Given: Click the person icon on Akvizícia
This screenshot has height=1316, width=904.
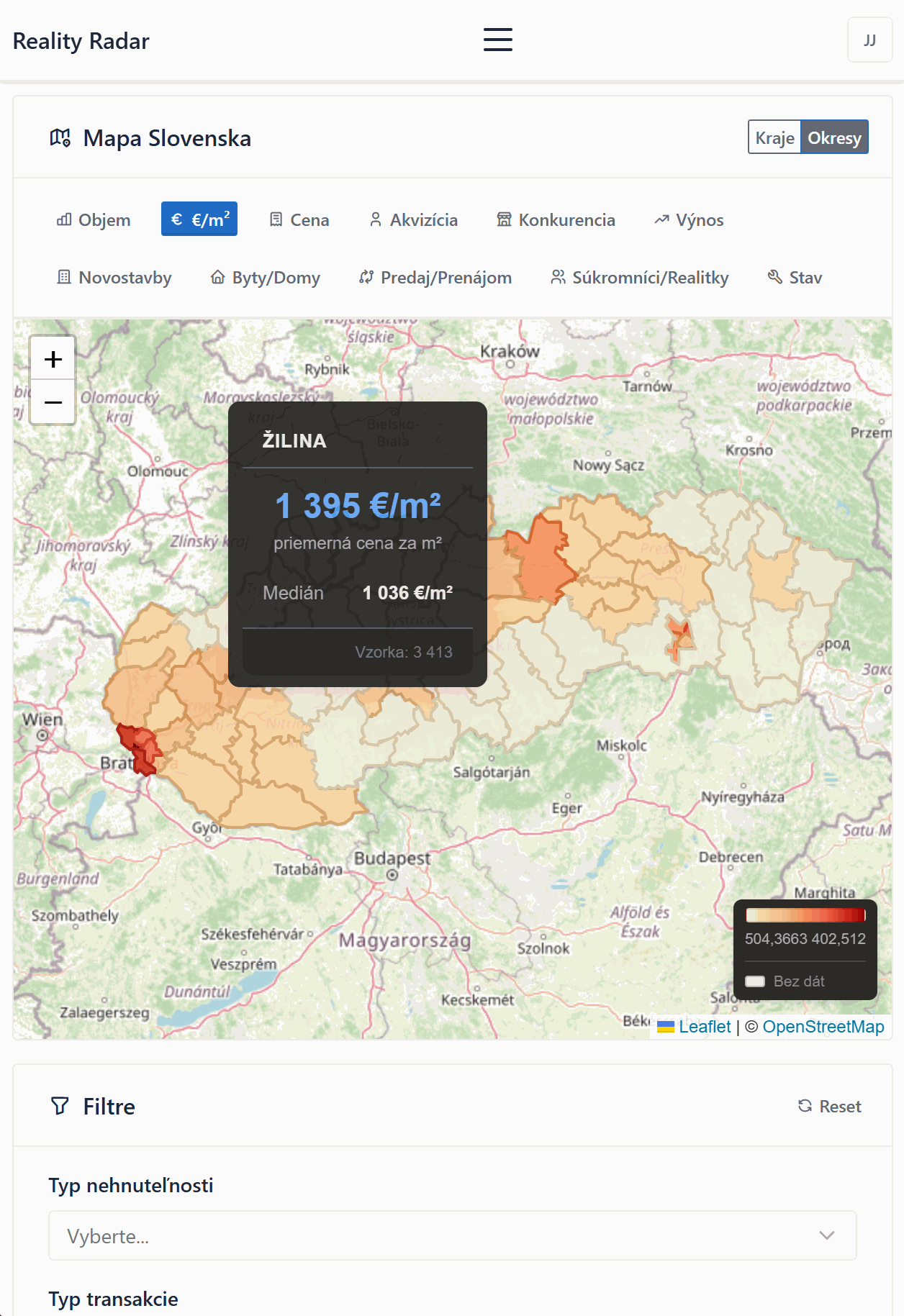Looking at the screenshot, I should pos(375,219).
